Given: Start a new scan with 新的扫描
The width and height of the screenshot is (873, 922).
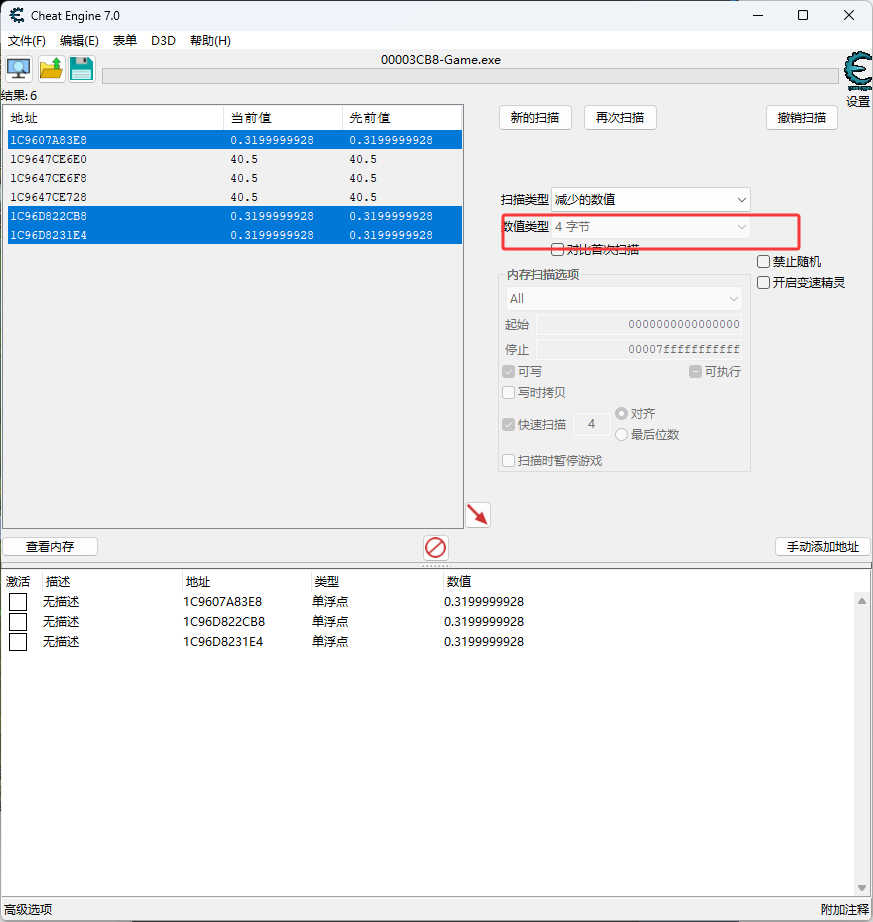Looking at the screenshot, I should tap(535, 118).
